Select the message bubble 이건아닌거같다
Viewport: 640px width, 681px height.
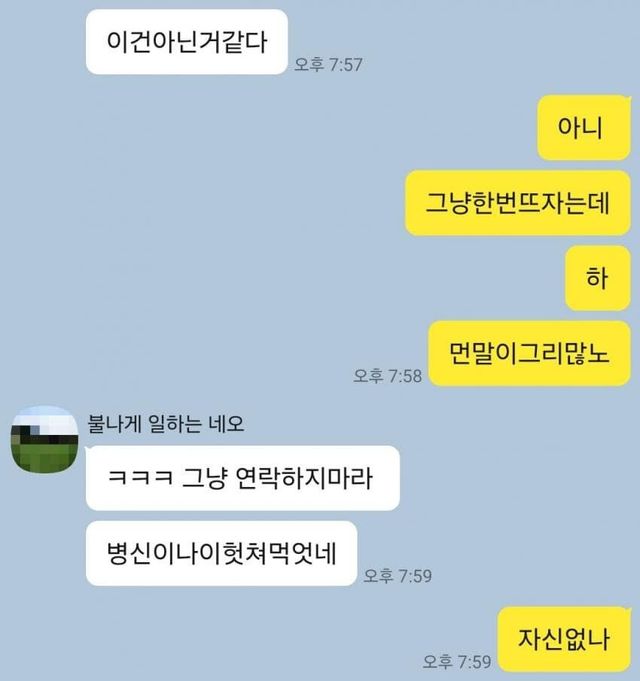click(187, 42)
